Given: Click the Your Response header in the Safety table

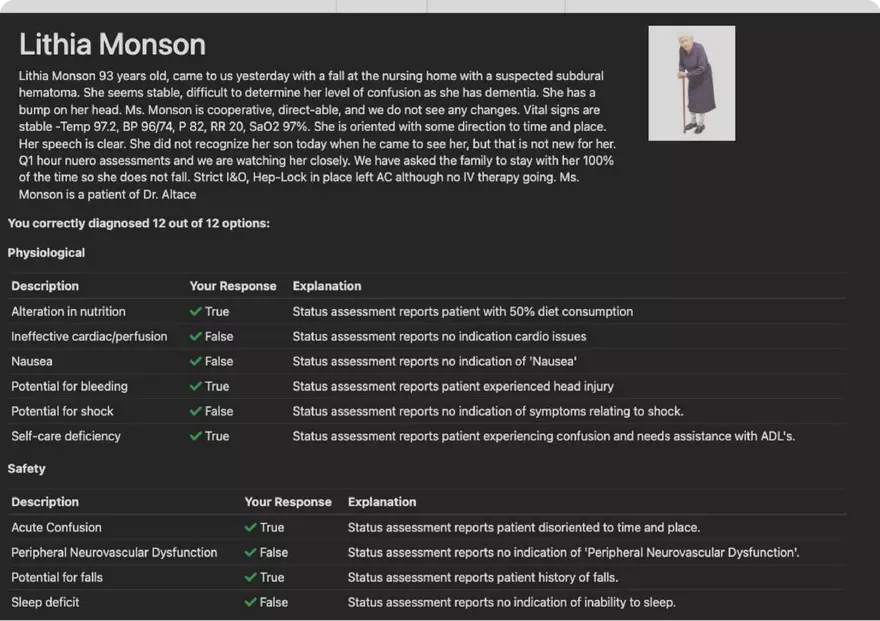Looking at the screenshot, I should [288, 502].
